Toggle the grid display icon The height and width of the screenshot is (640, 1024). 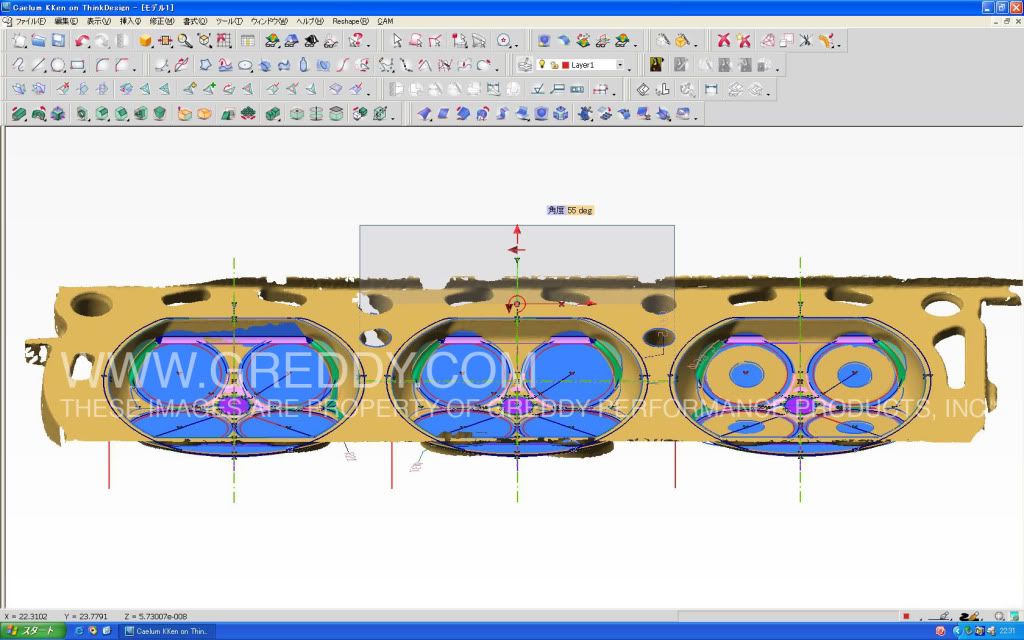(224, 40)
